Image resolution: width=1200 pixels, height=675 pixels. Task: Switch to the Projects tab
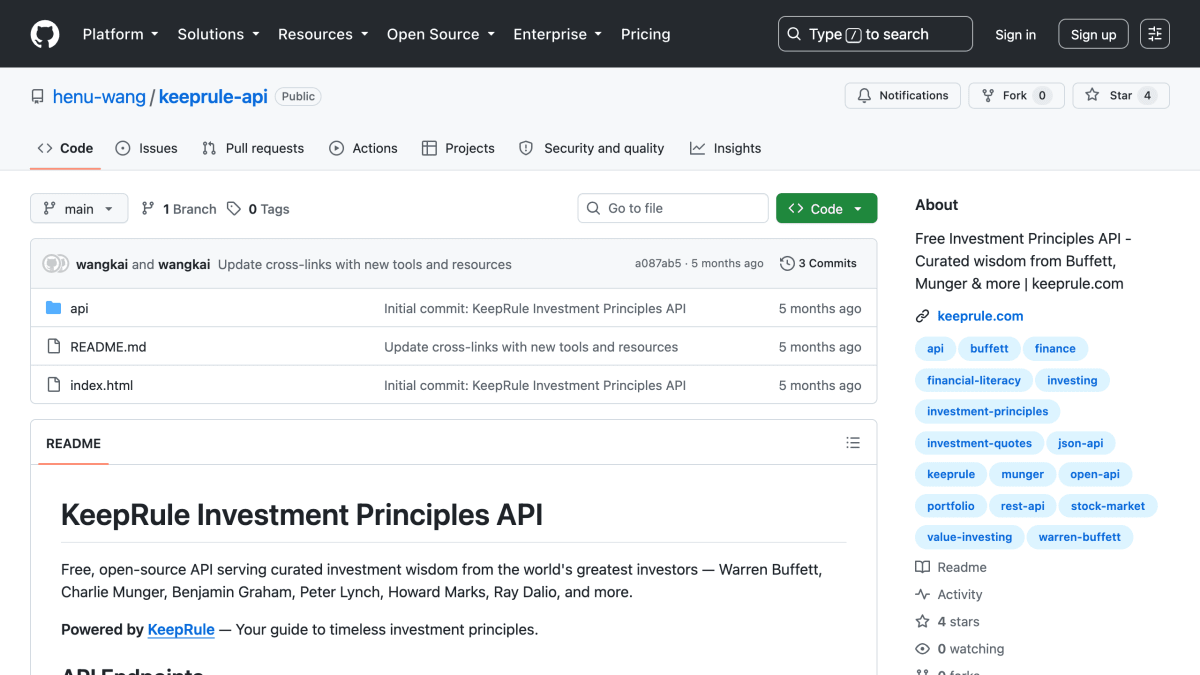coord(458,148)
